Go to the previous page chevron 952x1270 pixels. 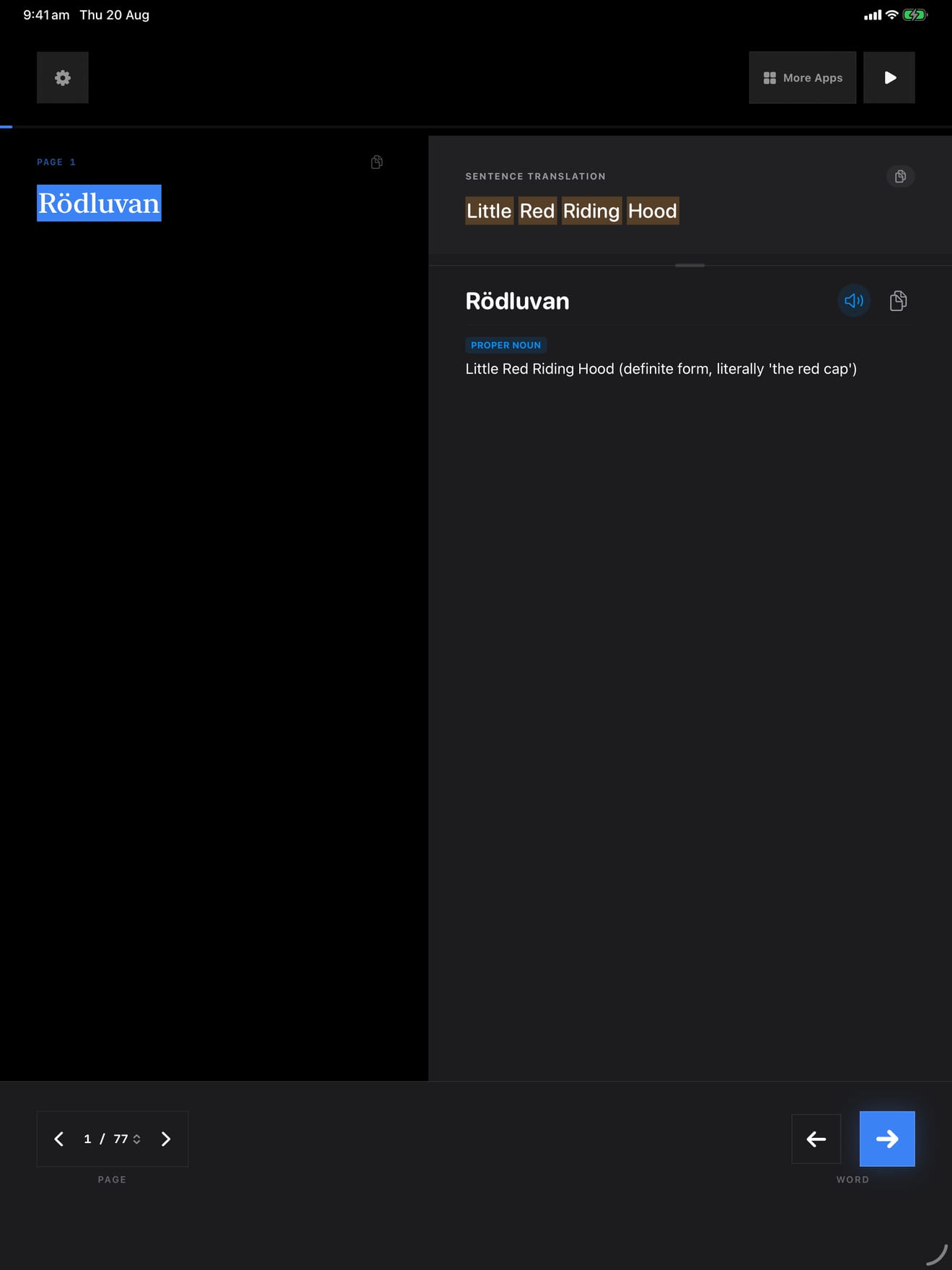pyautogui.click(x=59, y=1139)
